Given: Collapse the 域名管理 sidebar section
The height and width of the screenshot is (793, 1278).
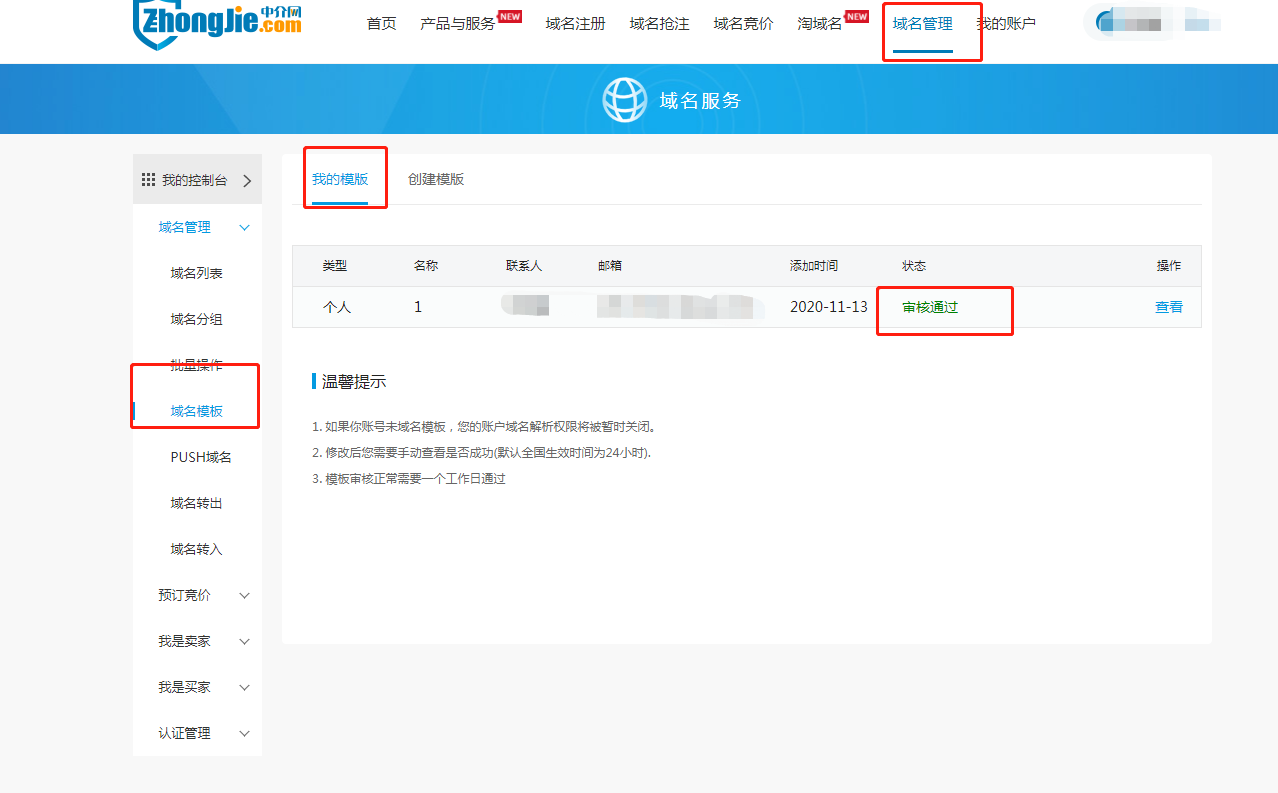Looking at the screenshot, I should 245,228.
